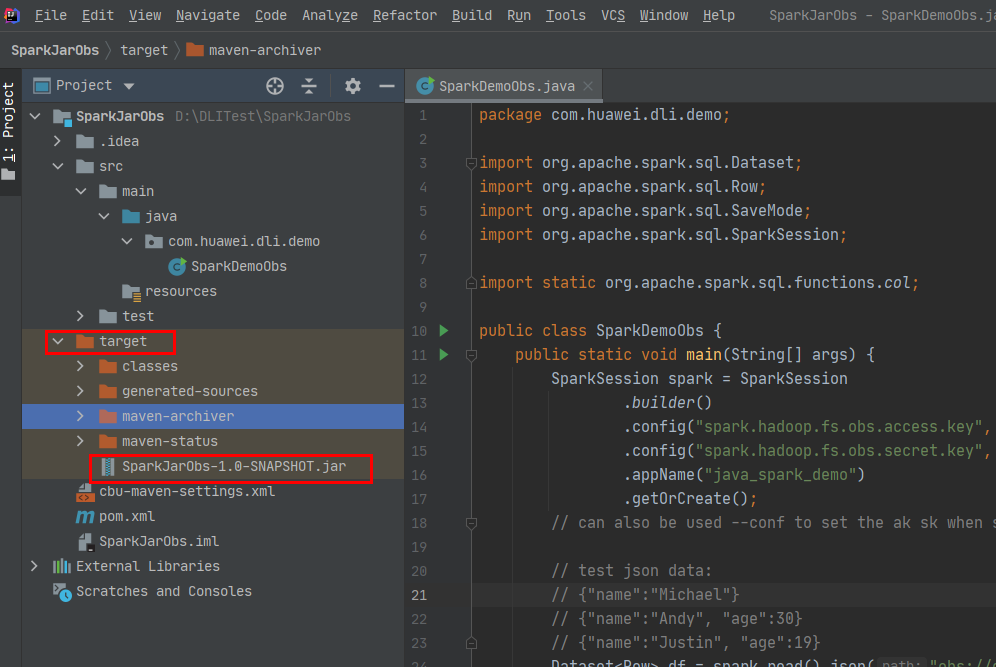Open the Project view dropdown

point(129,86)
